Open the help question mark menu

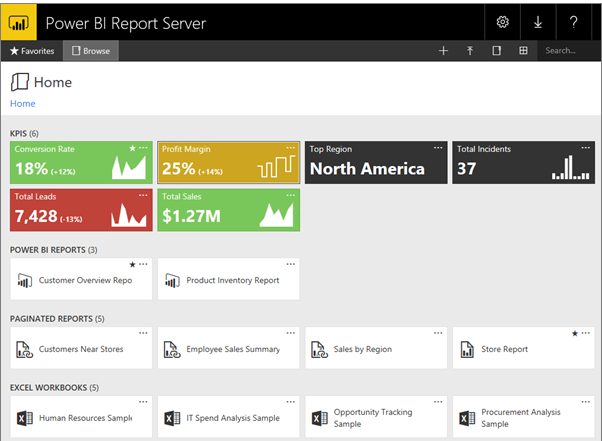click(x=573, y=22)
